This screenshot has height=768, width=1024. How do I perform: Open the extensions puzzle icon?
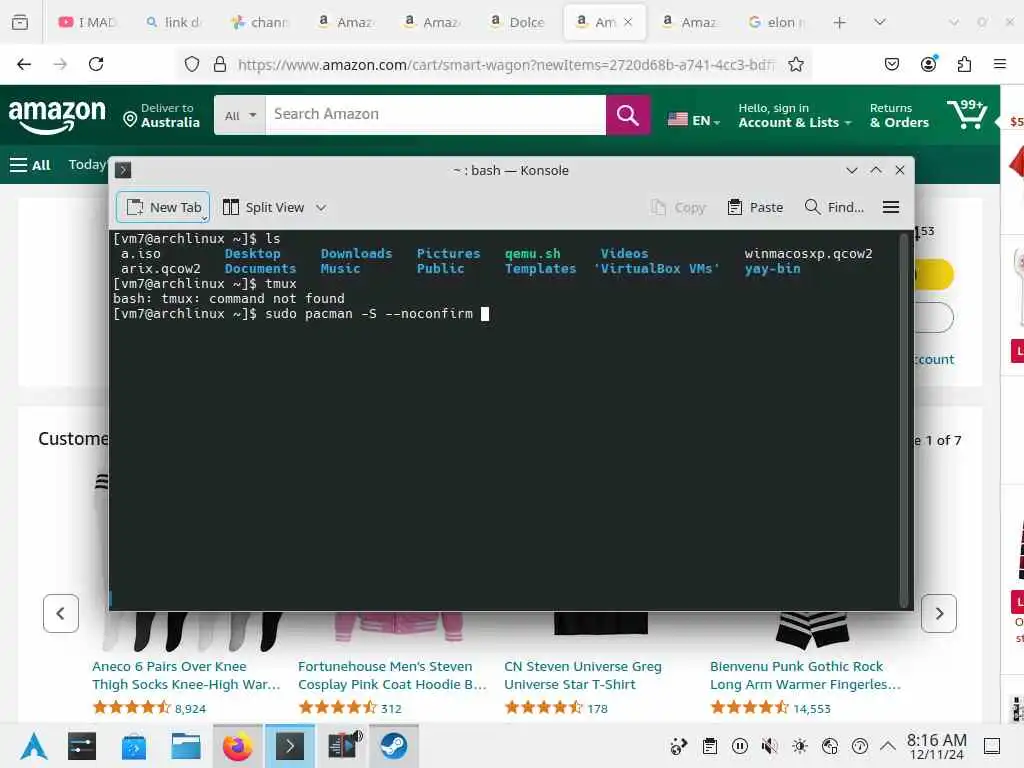coord(964,64)
